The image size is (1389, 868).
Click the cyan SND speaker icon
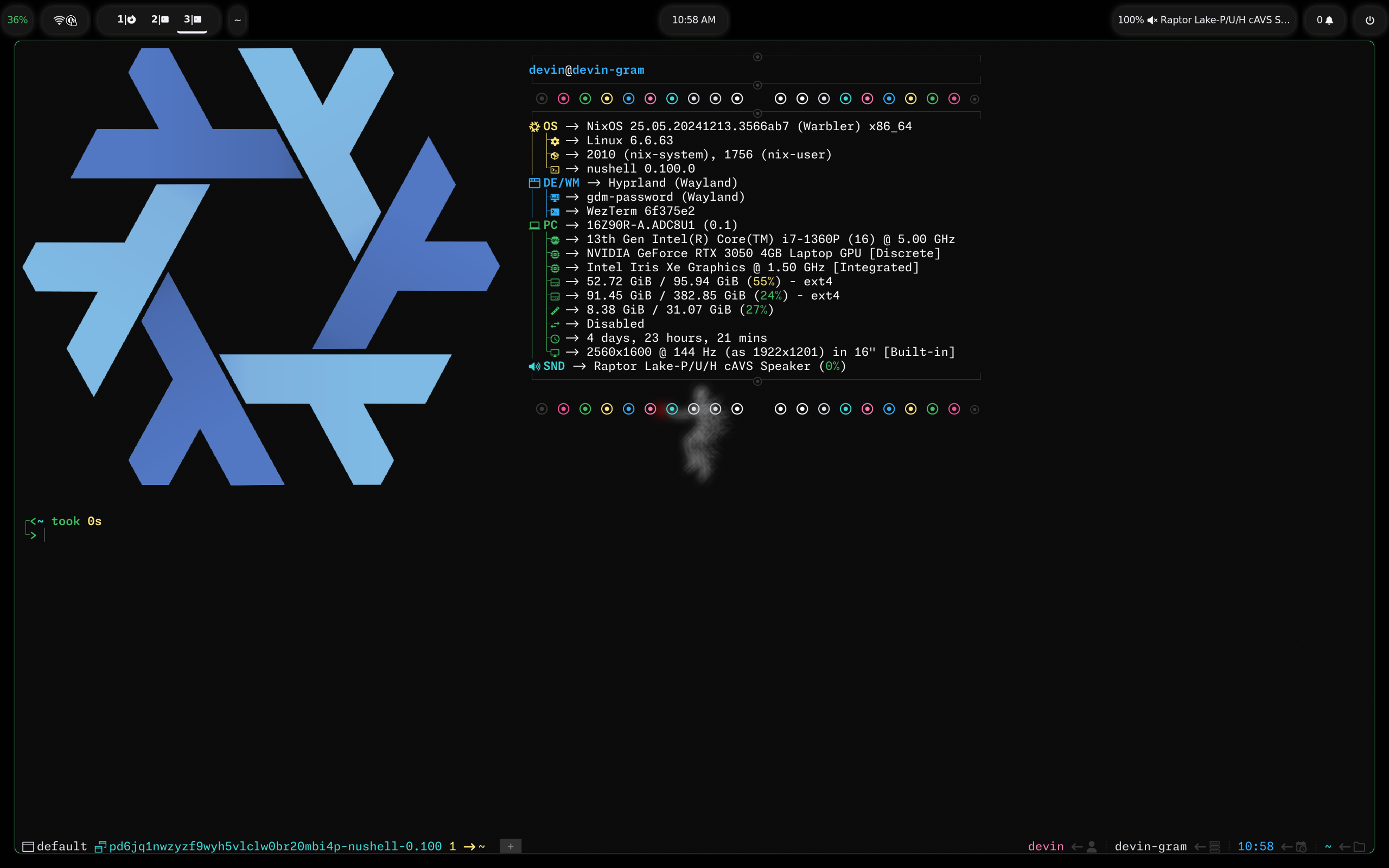click(x=534, y=366)
